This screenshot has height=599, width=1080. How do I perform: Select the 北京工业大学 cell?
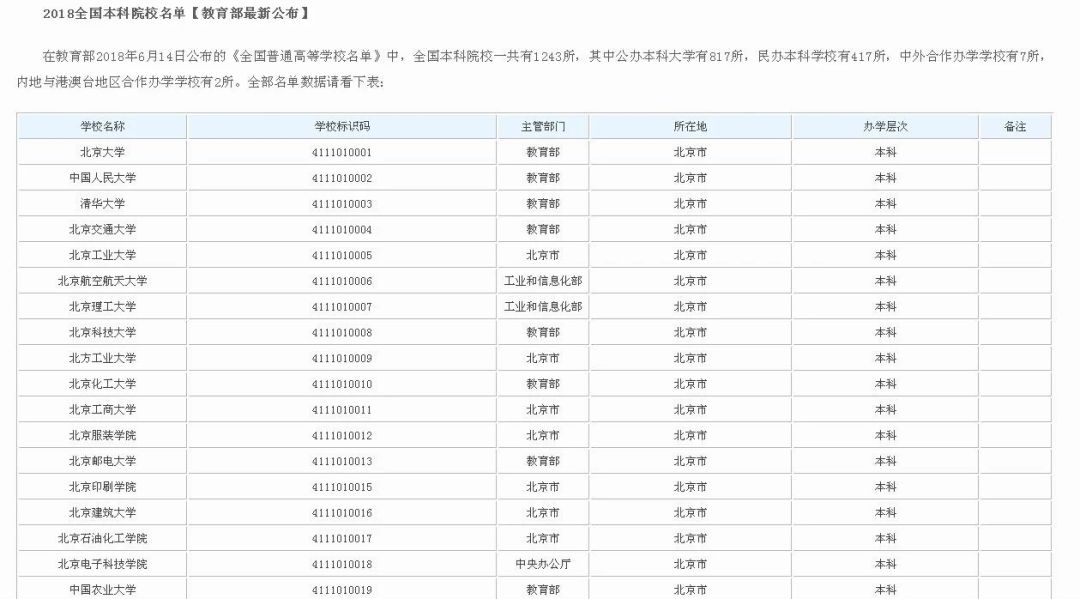tap(102, 255)
